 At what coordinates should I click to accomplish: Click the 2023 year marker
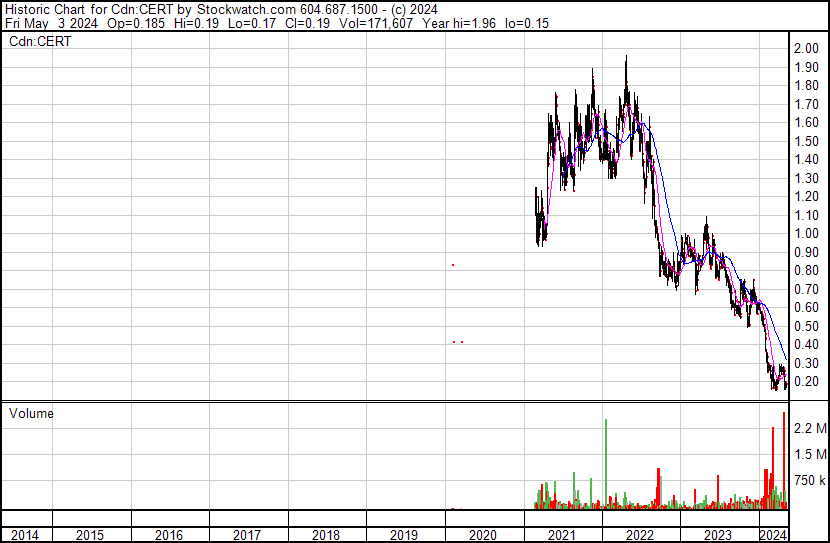717,535
